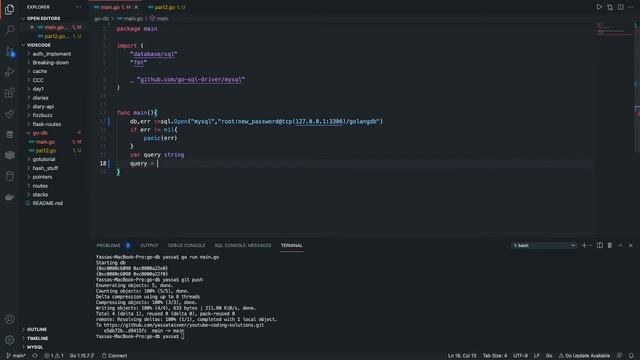The height and width of the screenshot is (360, 640).
Task: Maximize the panel with up chevron
Action: click(620, 245)
